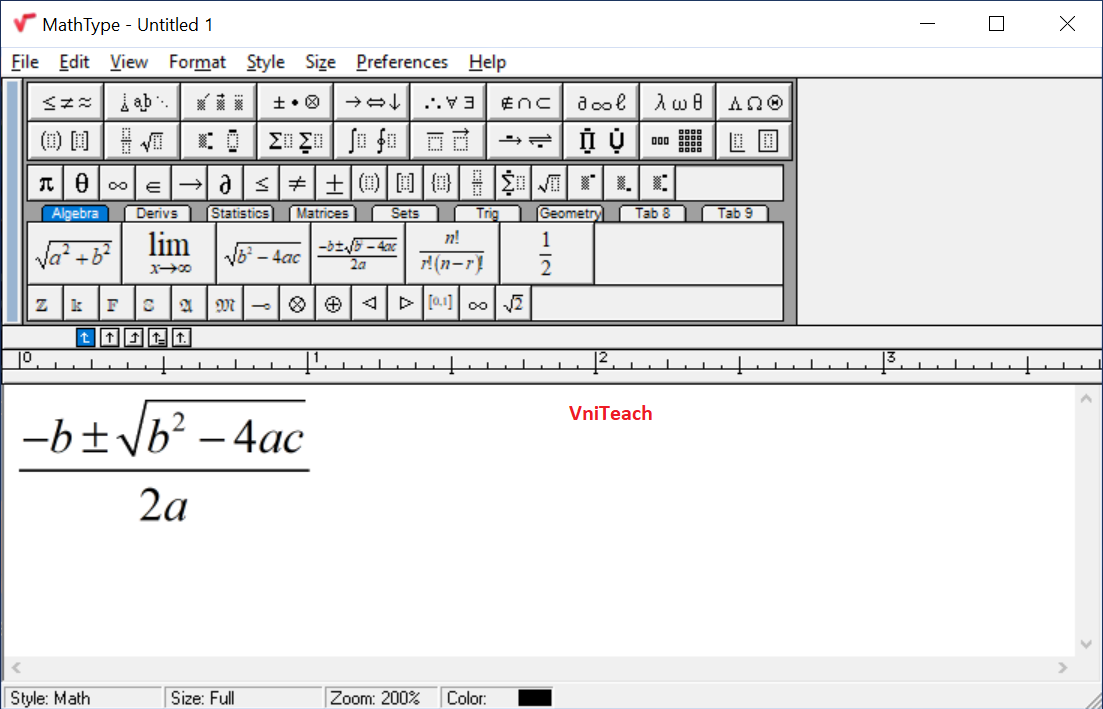
Task: Open the Greek lowercase letters palette
Action: (677, 100)
